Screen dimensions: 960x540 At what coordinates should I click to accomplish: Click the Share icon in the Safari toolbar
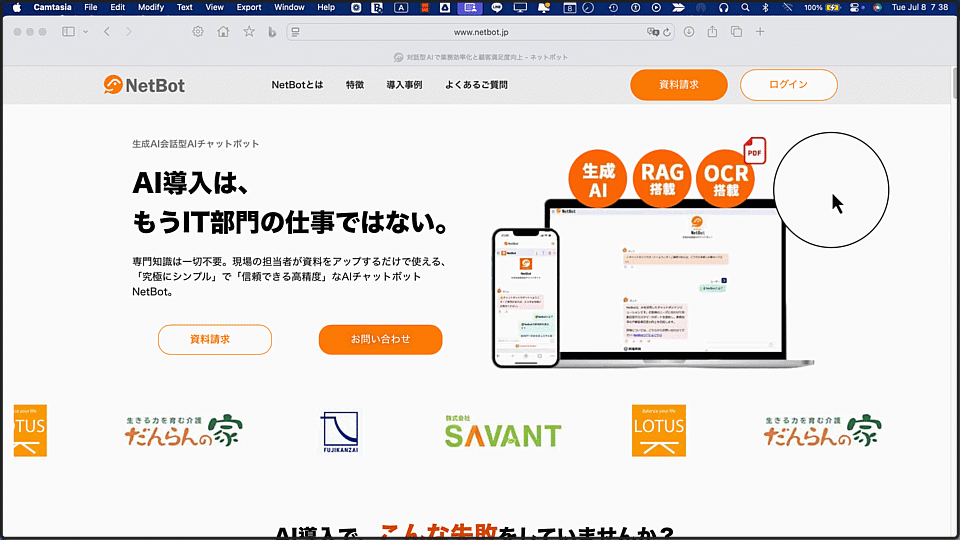tap(713, 32)
